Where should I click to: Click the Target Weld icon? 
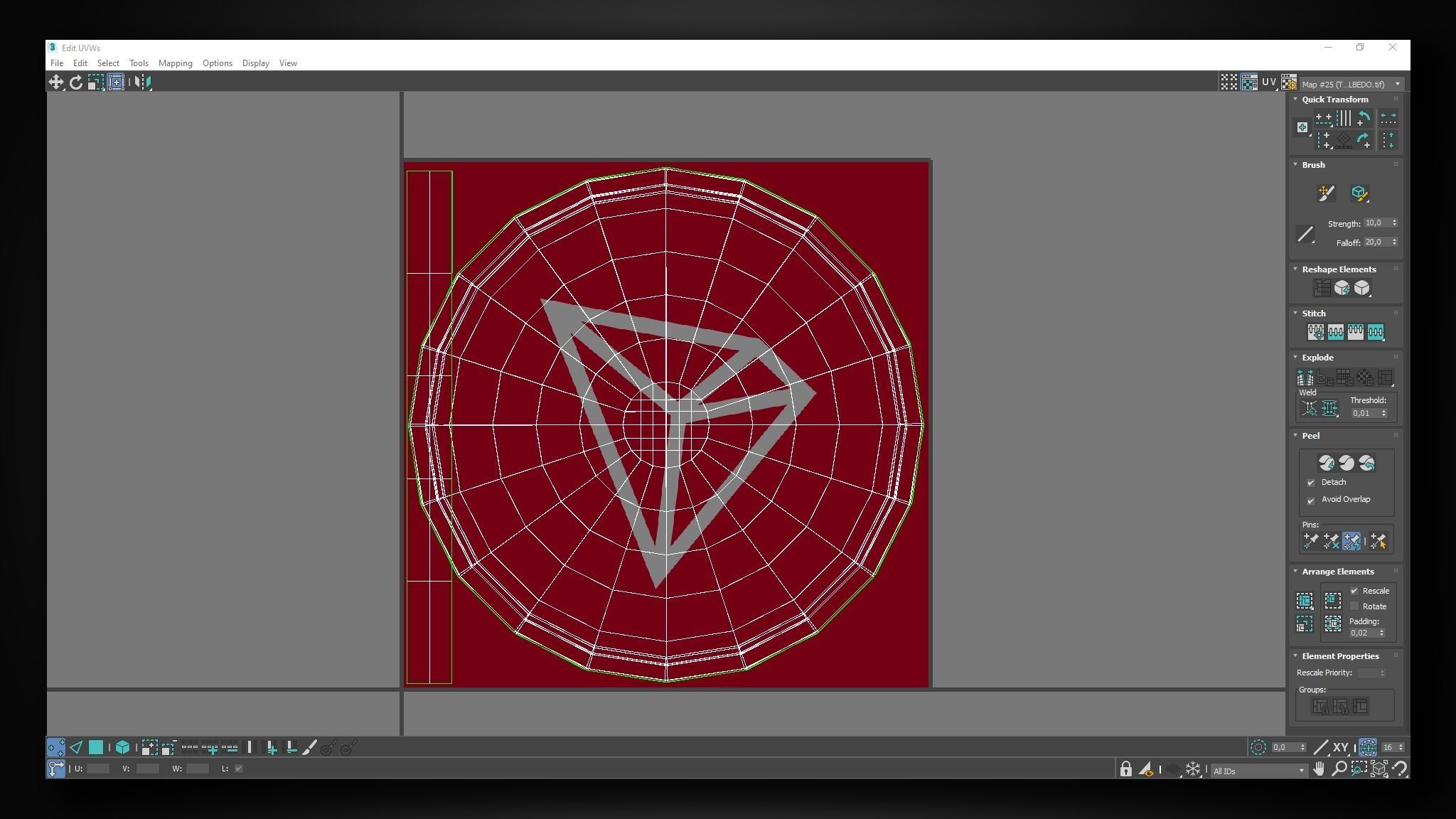pyautogui.click(x=1310, y=409)
